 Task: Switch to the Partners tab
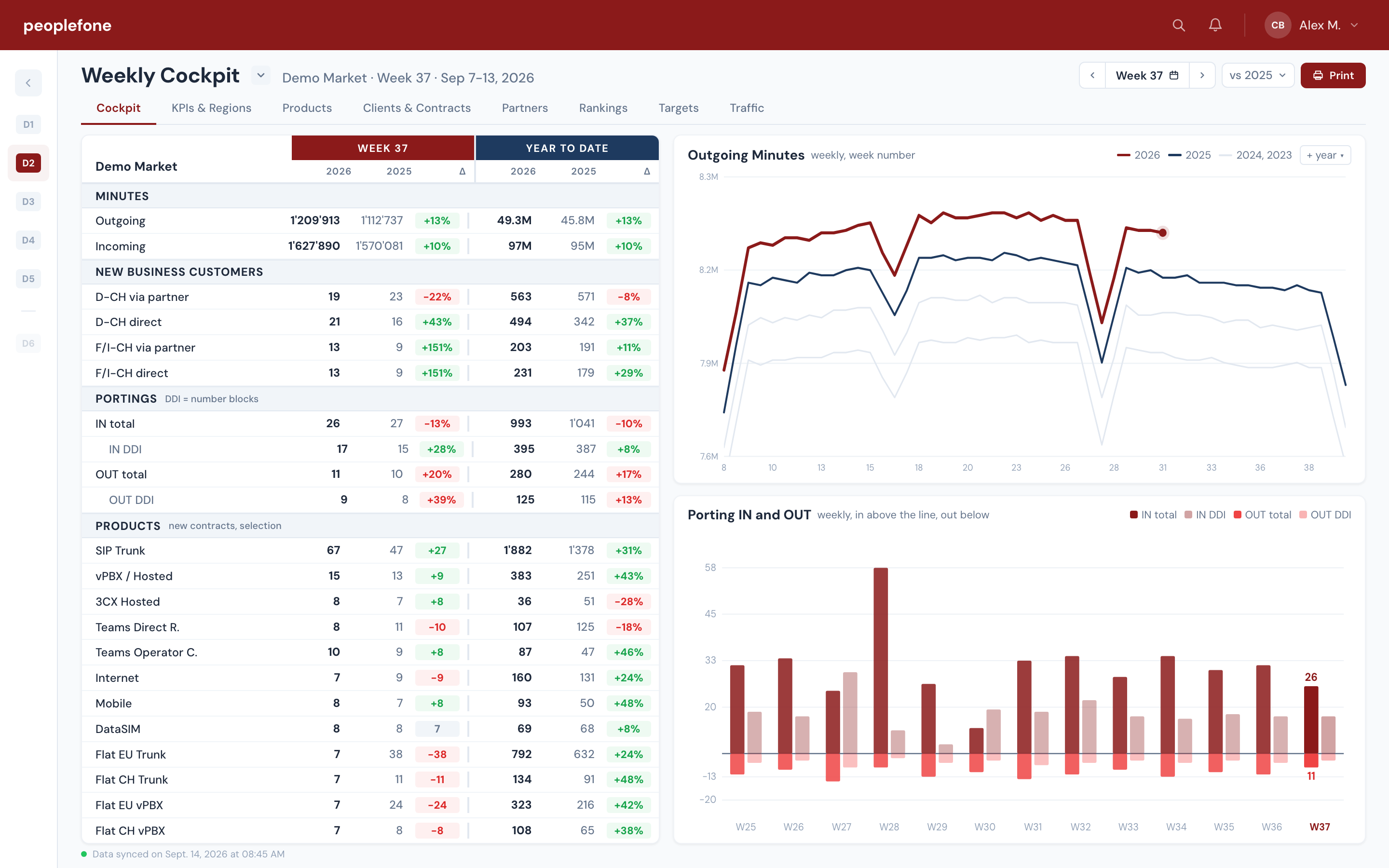(525, 108)
